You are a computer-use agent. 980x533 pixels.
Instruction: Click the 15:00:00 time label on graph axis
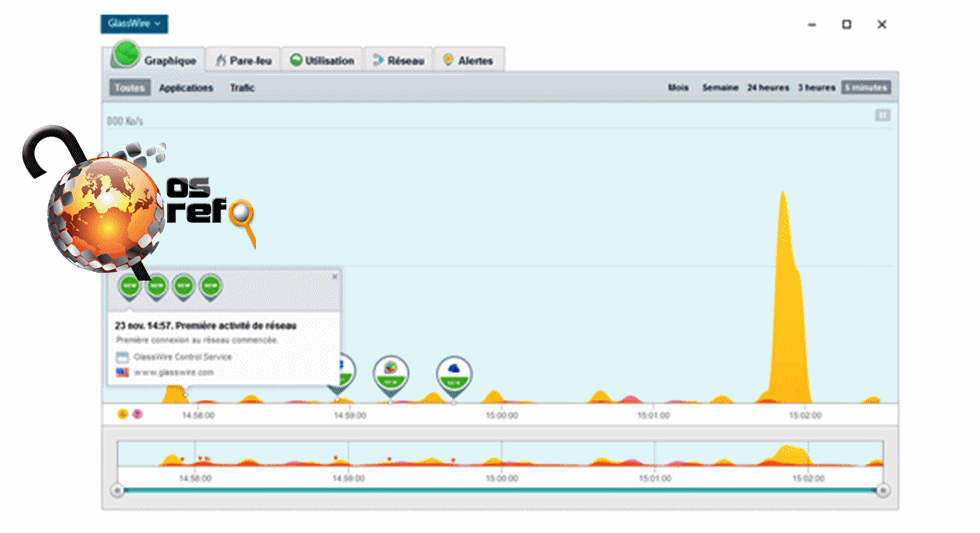[x=502, y=415]
